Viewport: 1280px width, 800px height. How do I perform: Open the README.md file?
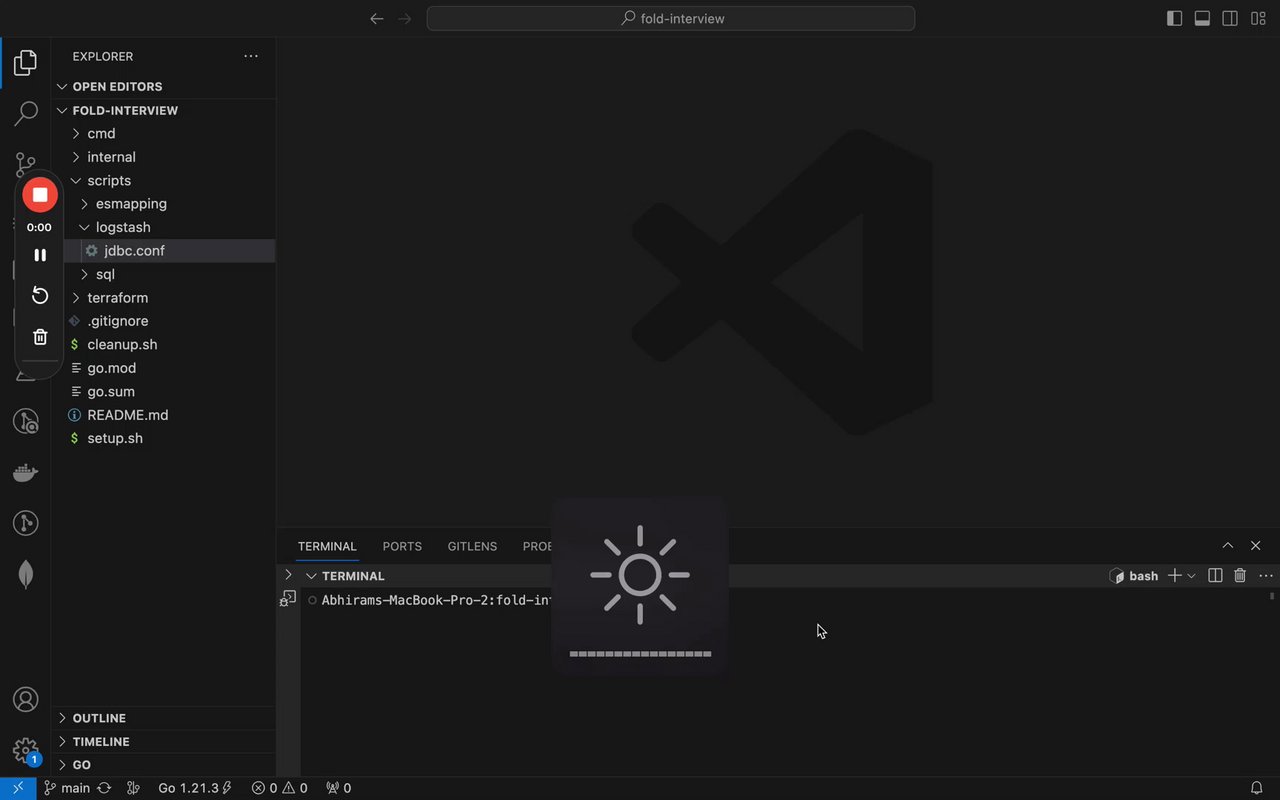[164, 415]
